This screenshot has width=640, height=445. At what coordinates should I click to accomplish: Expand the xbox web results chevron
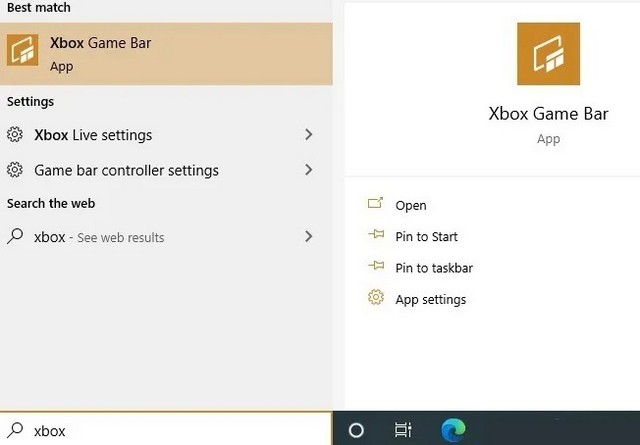309,236
